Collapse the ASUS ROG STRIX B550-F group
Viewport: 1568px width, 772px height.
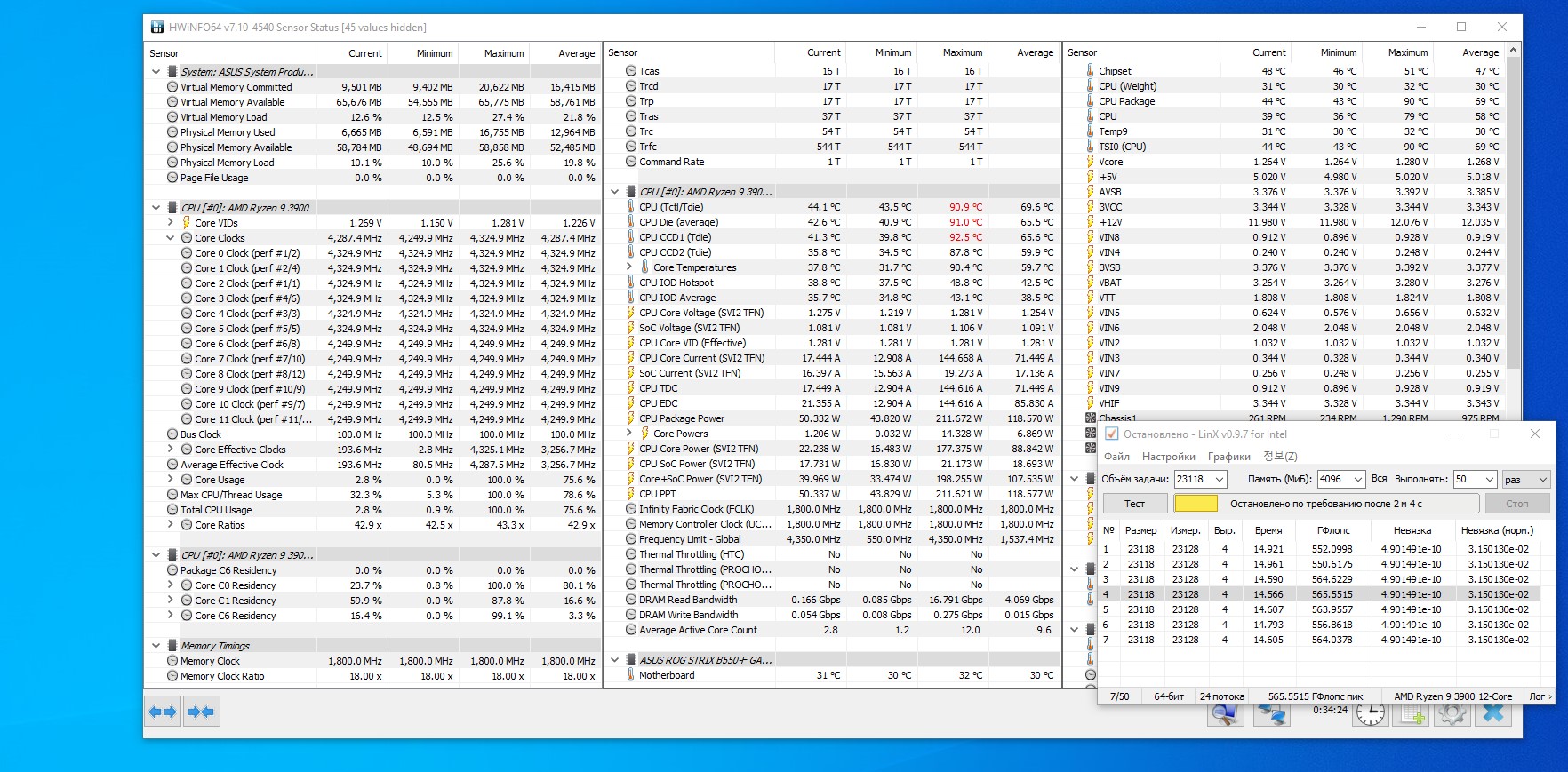[615, 660]
